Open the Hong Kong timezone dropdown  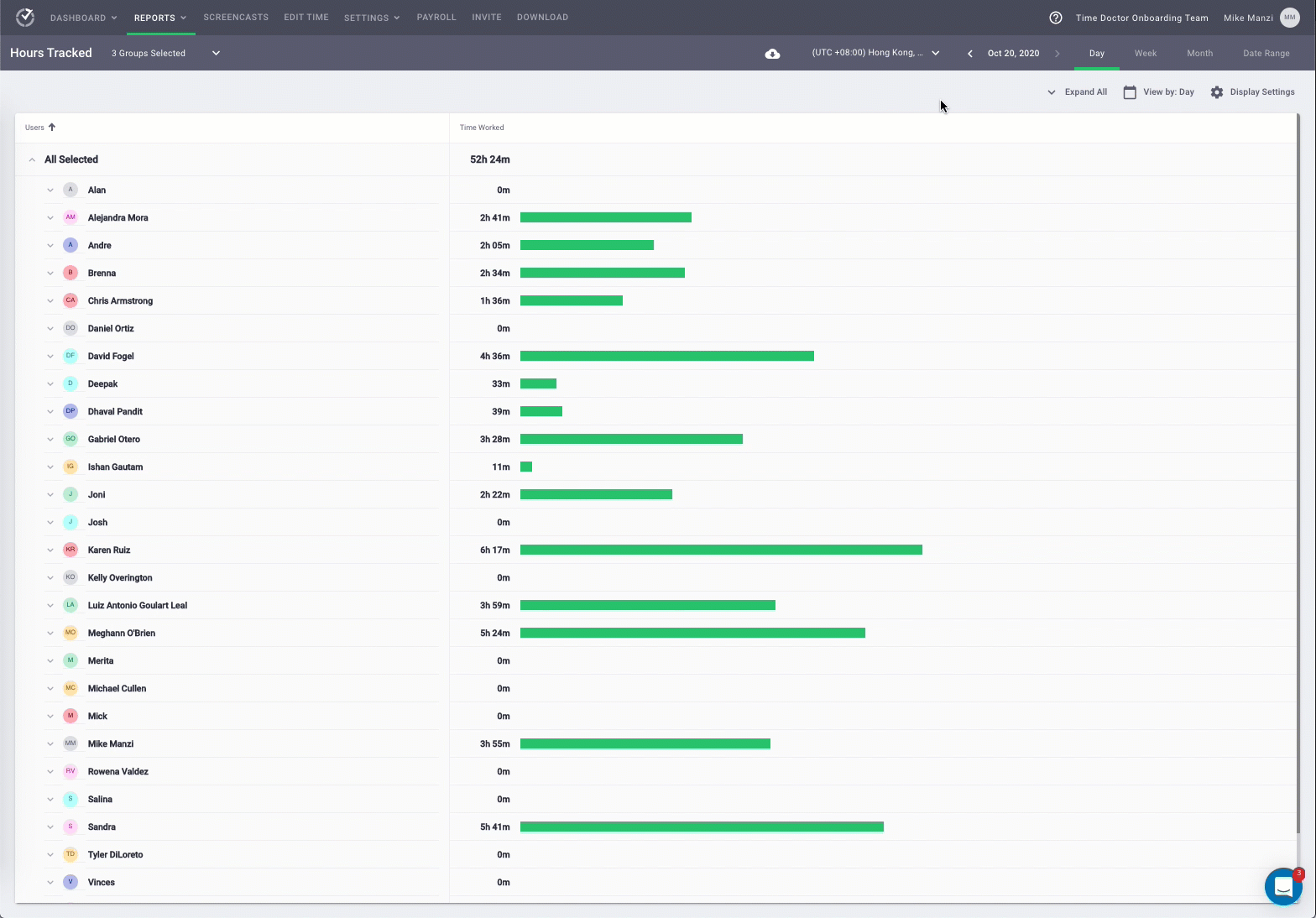[x=875, y=53]
